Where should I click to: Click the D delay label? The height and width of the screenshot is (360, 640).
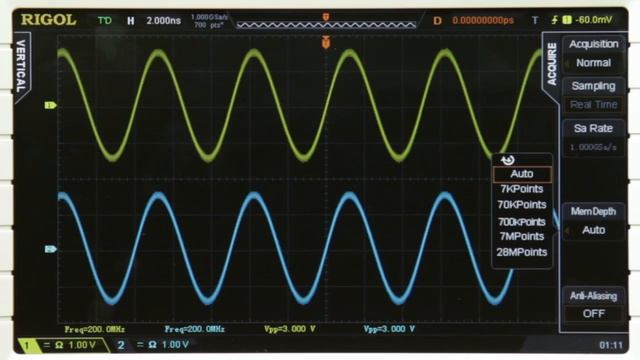click(437, 20)
